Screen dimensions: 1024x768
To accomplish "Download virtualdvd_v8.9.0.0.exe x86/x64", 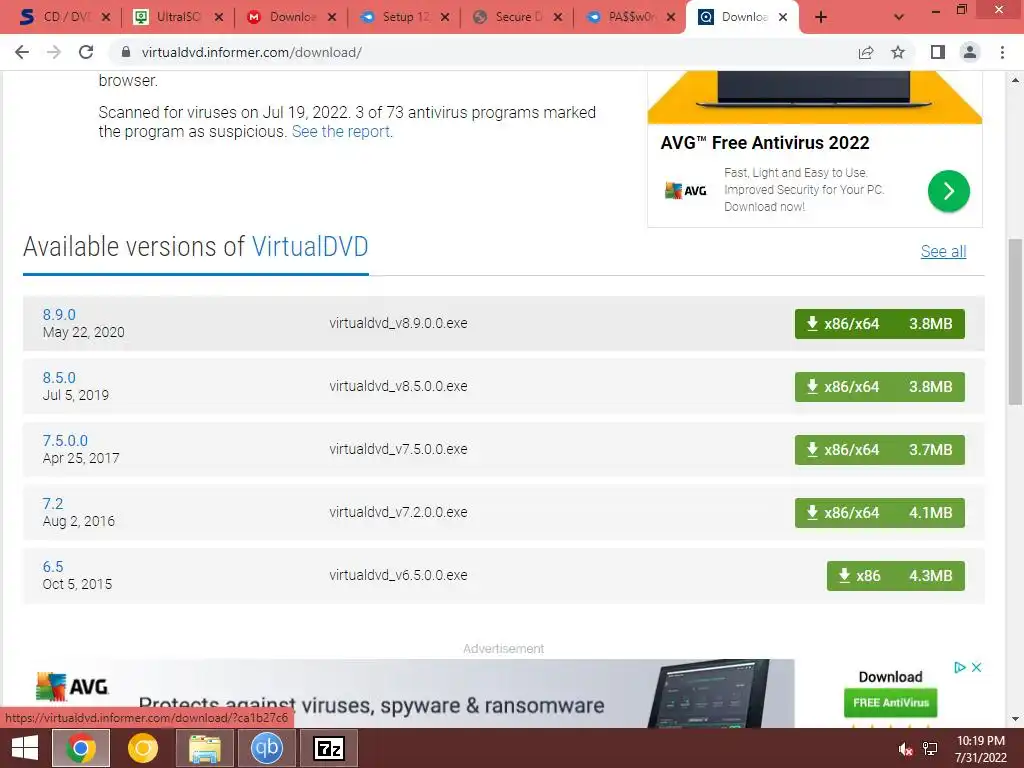I will coord(879,324).
